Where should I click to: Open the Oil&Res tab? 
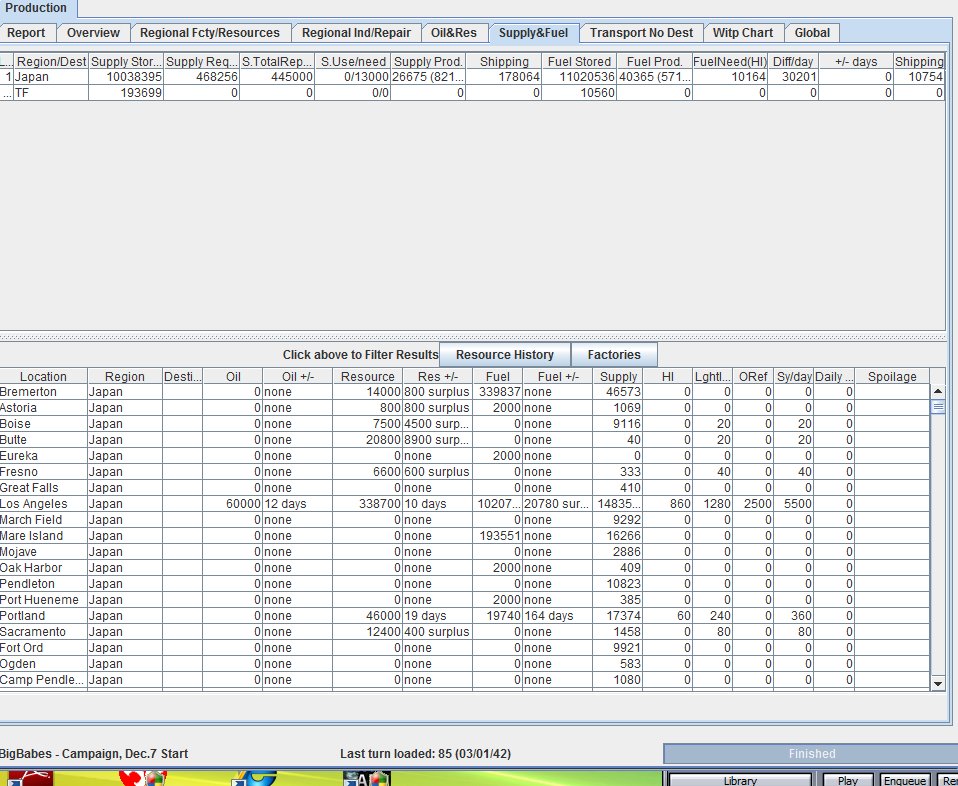pos(454,33)
